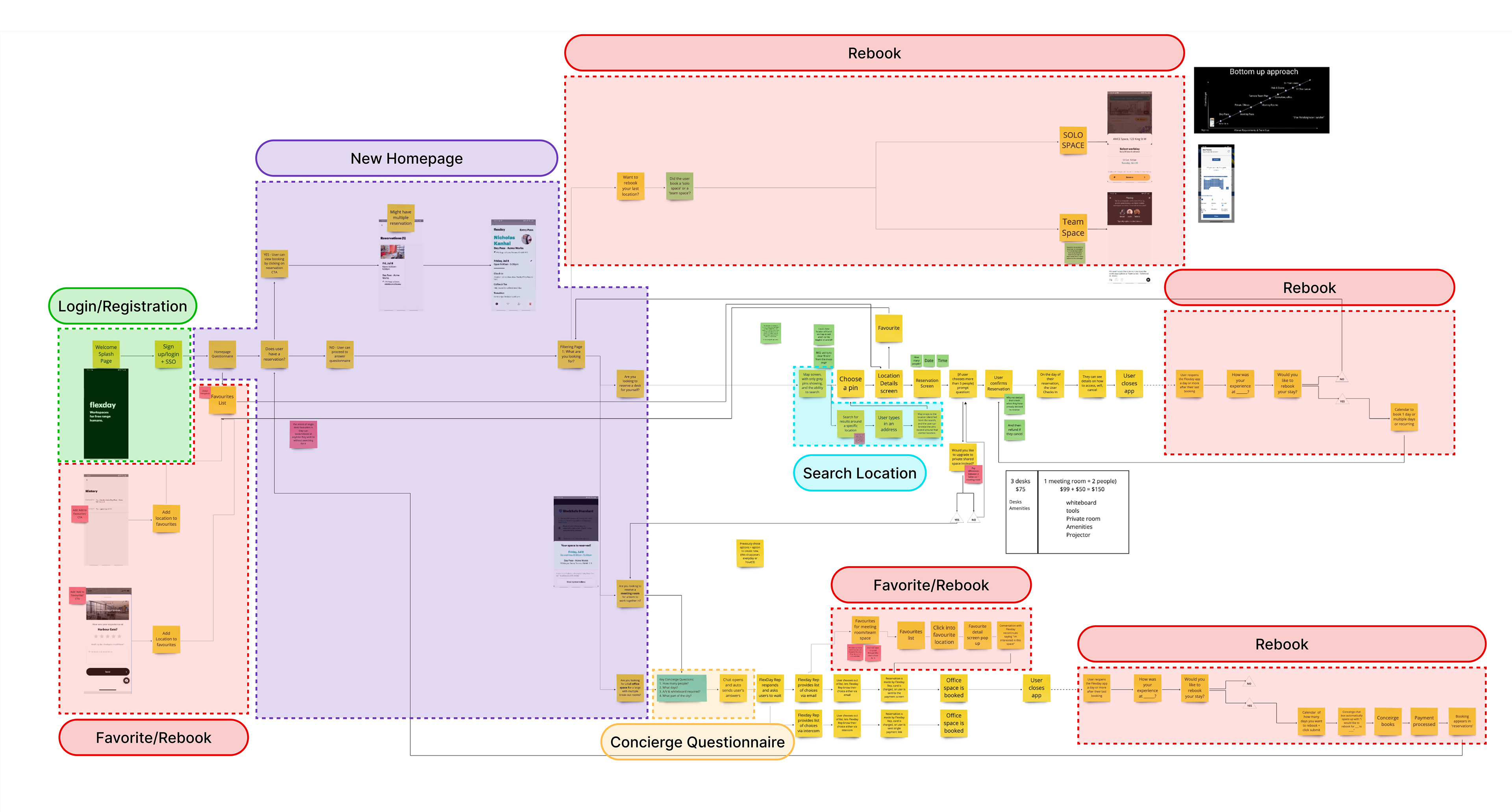Click the "Does user have a reservation?" note
Image resolution: width=1512 pixels, height=812 pixels.
[x=274, y=354]
